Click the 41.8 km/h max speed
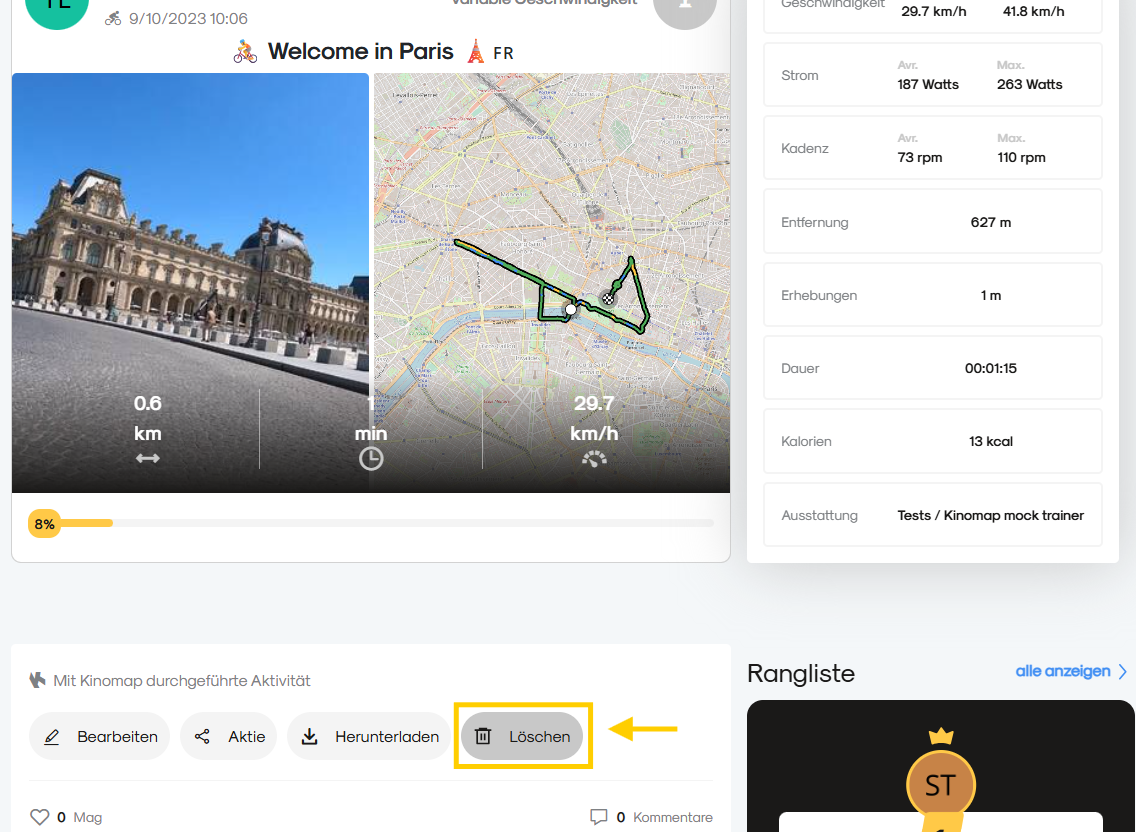 point(1033,11)
